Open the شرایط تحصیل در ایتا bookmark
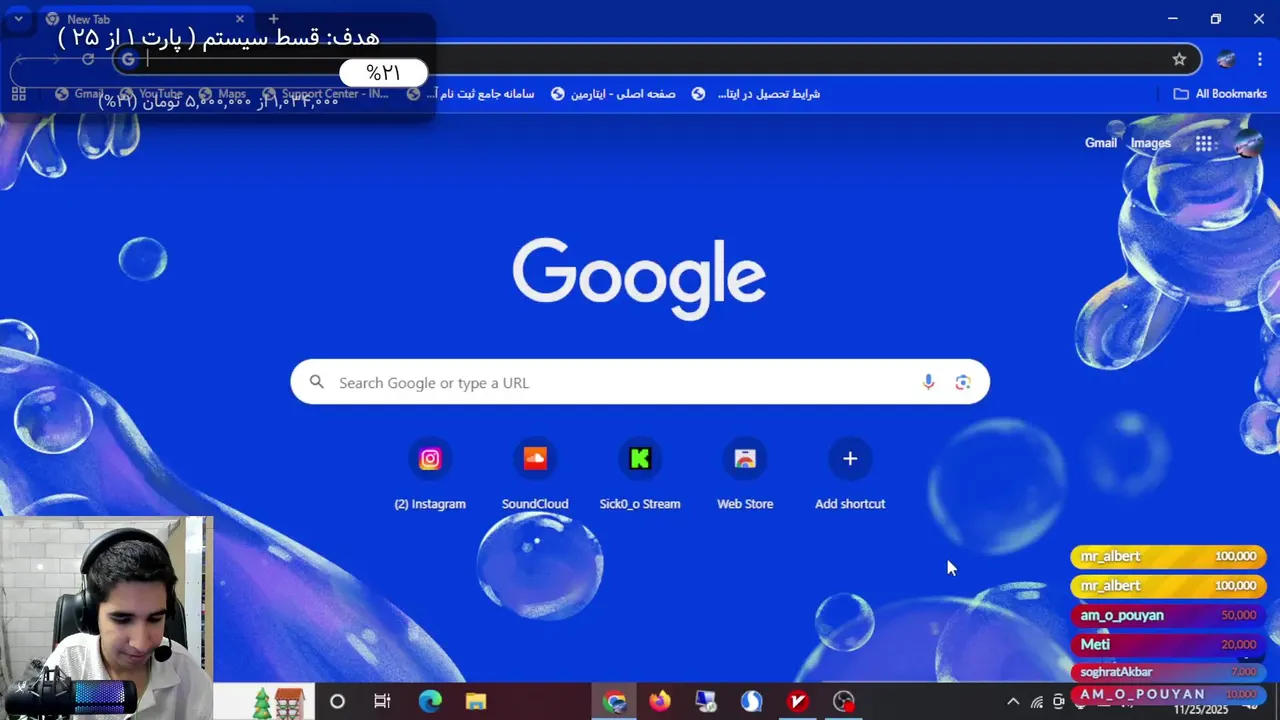Viewport: 1280px width, 720px height. (756, 94)
